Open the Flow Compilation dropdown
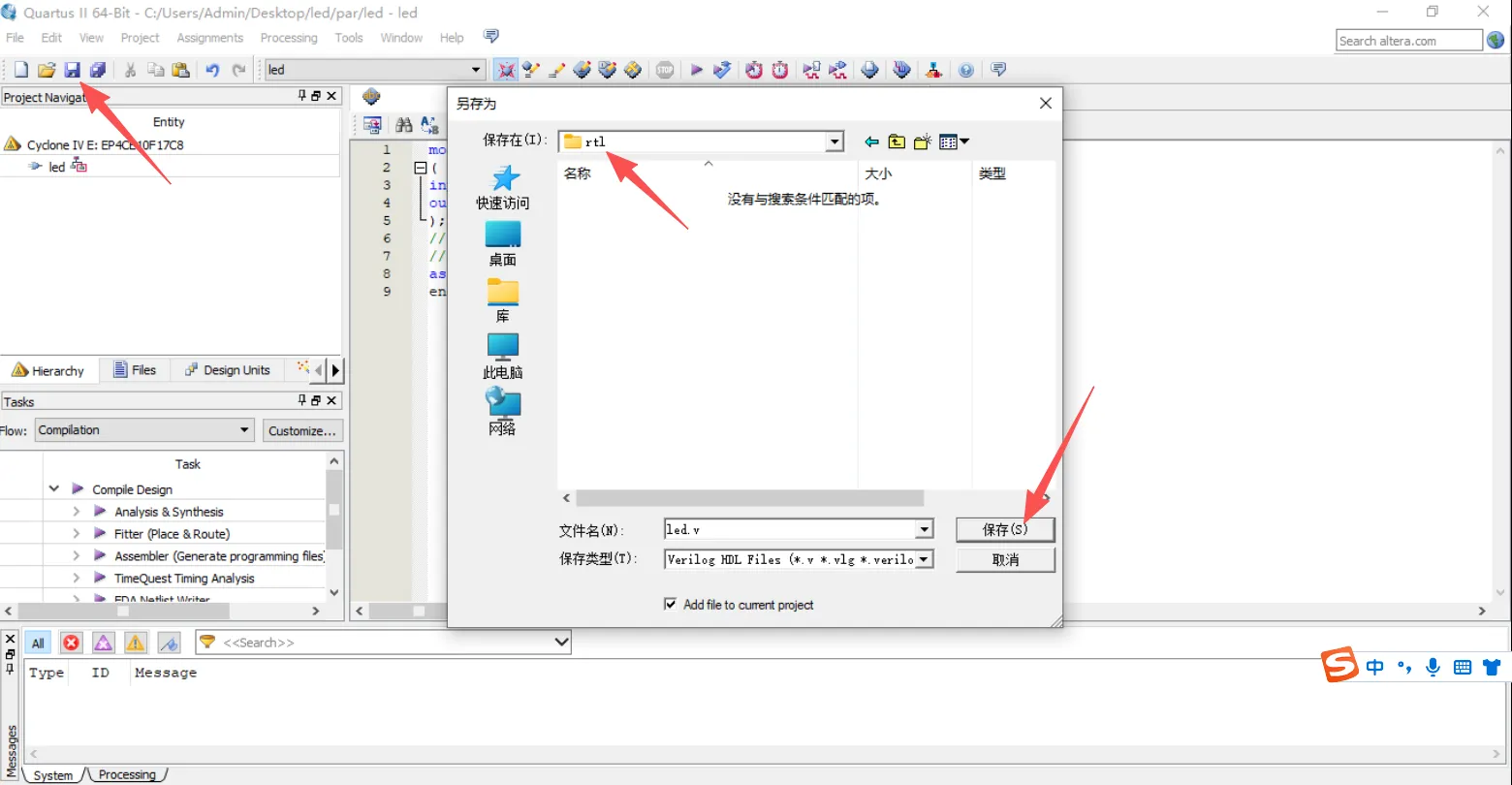 tap(245, 430)
